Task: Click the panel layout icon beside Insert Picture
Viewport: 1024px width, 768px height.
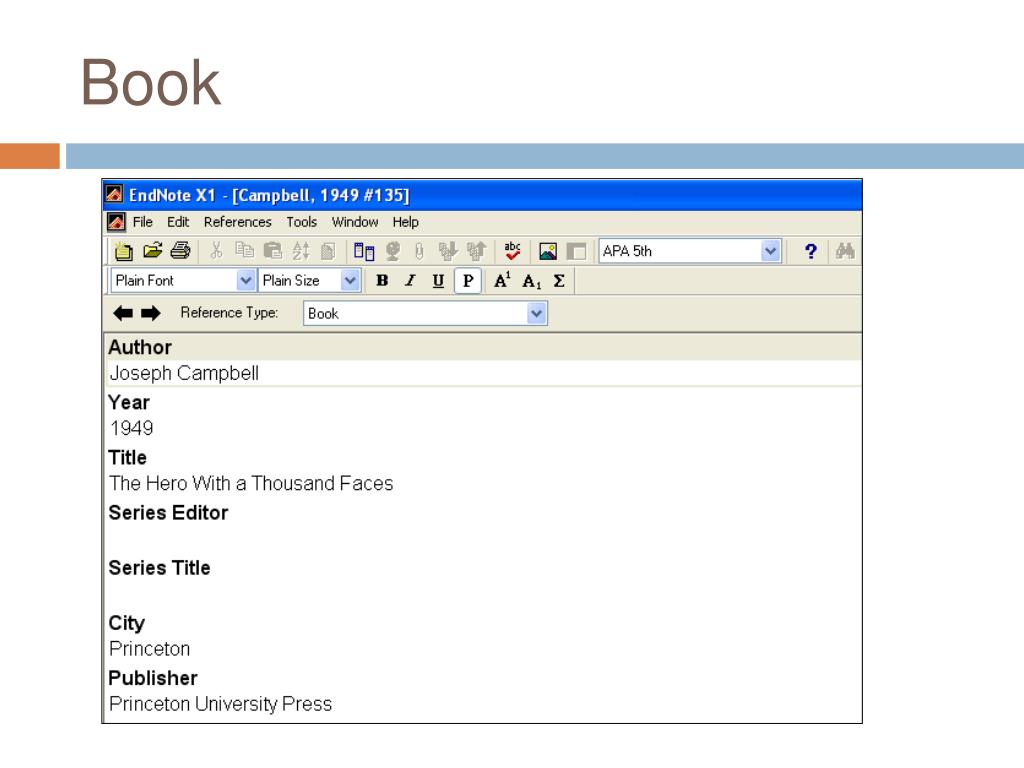Action: (x=576, y=251)
